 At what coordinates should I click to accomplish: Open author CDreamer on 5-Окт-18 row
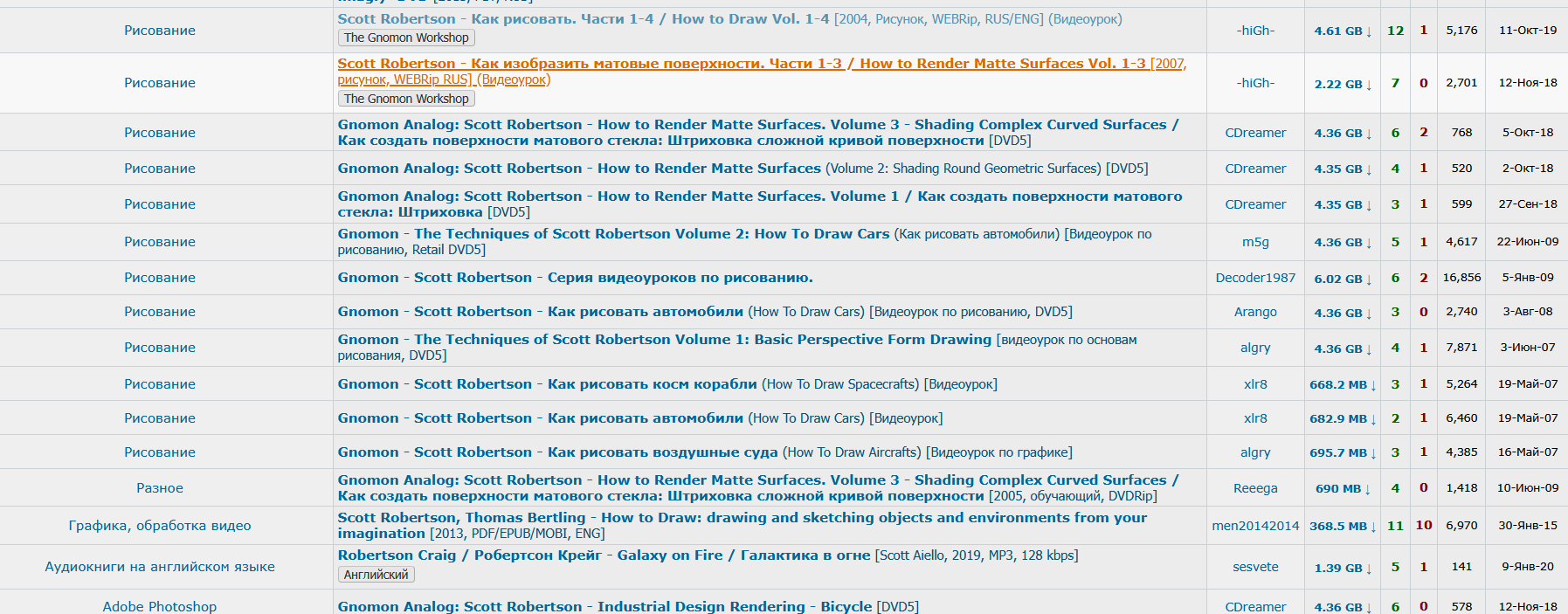1255,133
